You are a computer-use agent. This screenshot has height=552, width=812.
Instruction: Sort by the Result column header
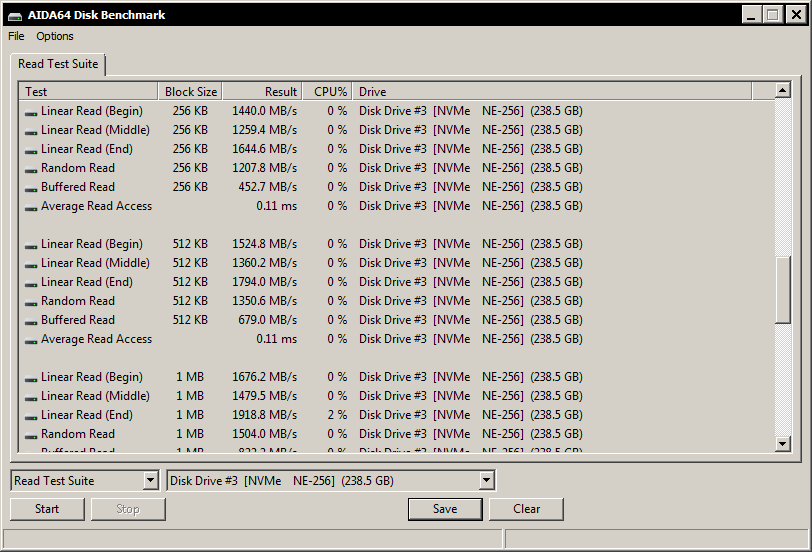pos(261,92)
